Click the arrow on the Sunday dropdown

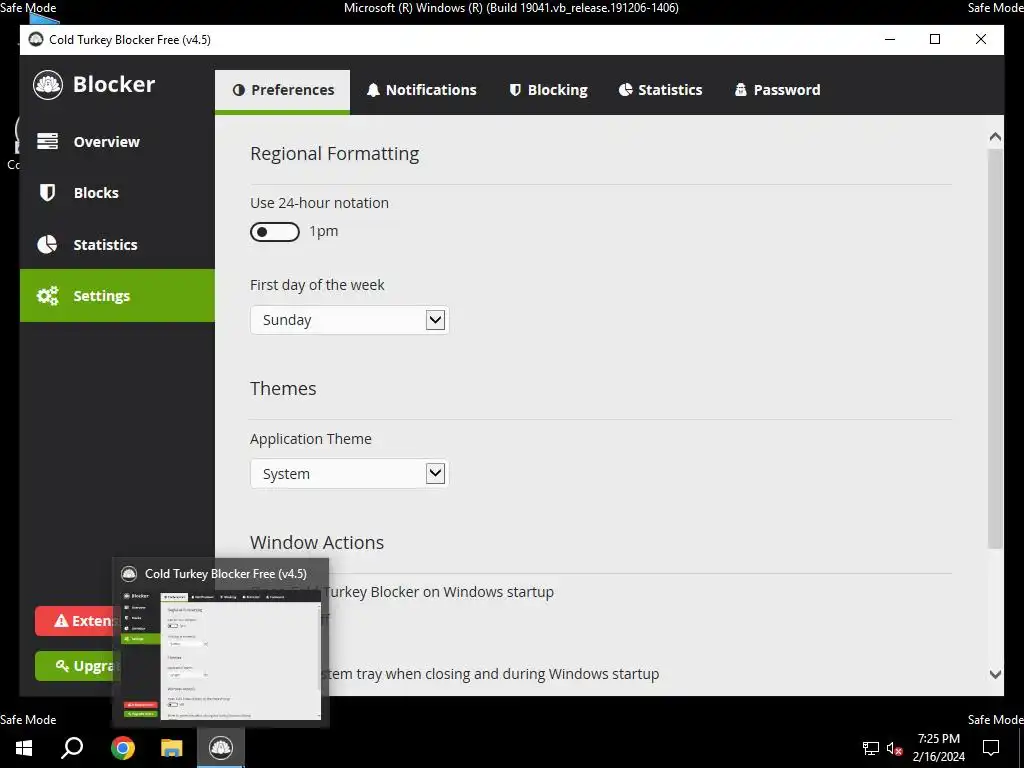(435, 320)
